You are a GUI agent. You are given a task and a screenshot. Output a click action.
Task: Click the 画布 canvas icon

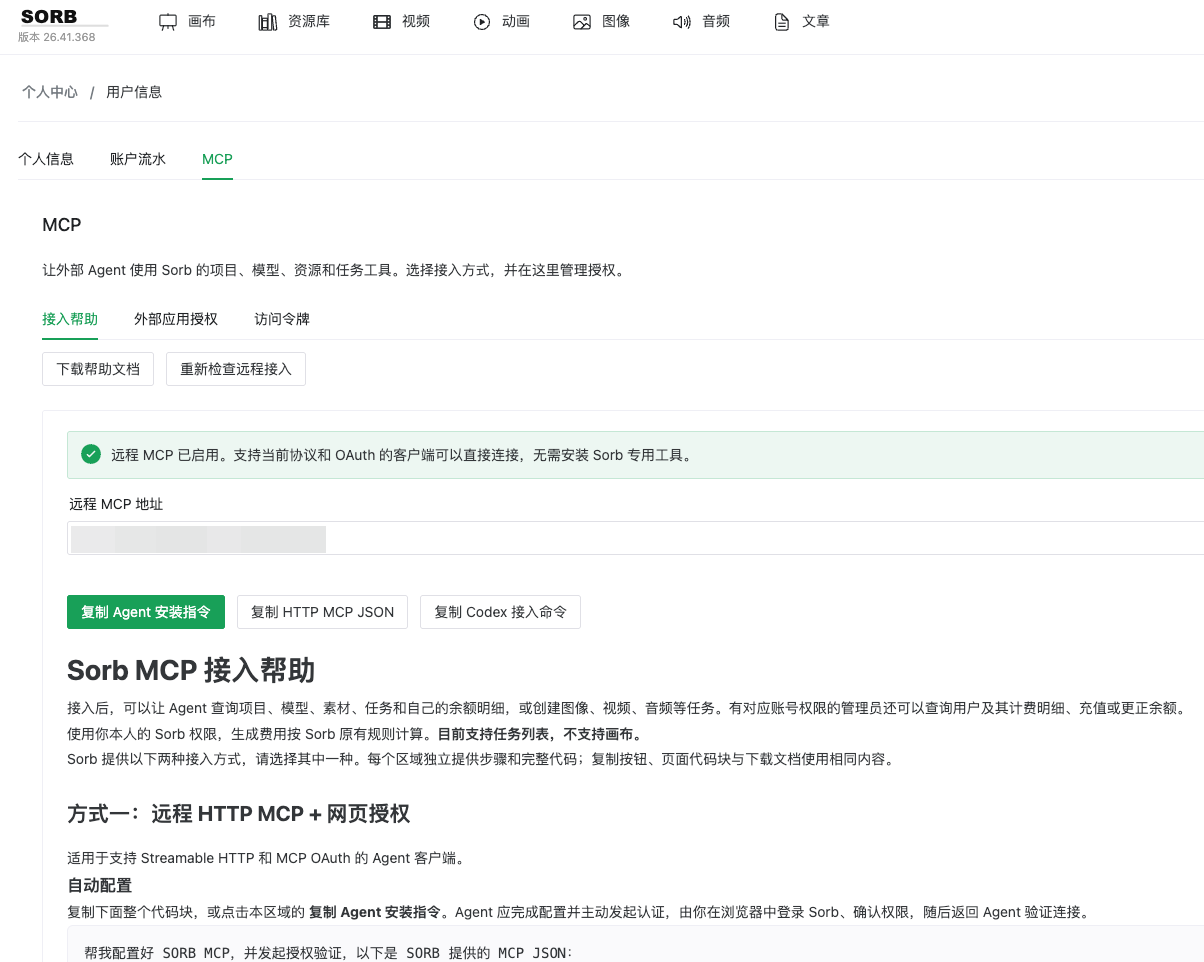pyautogui.click(x=168, y=22)
